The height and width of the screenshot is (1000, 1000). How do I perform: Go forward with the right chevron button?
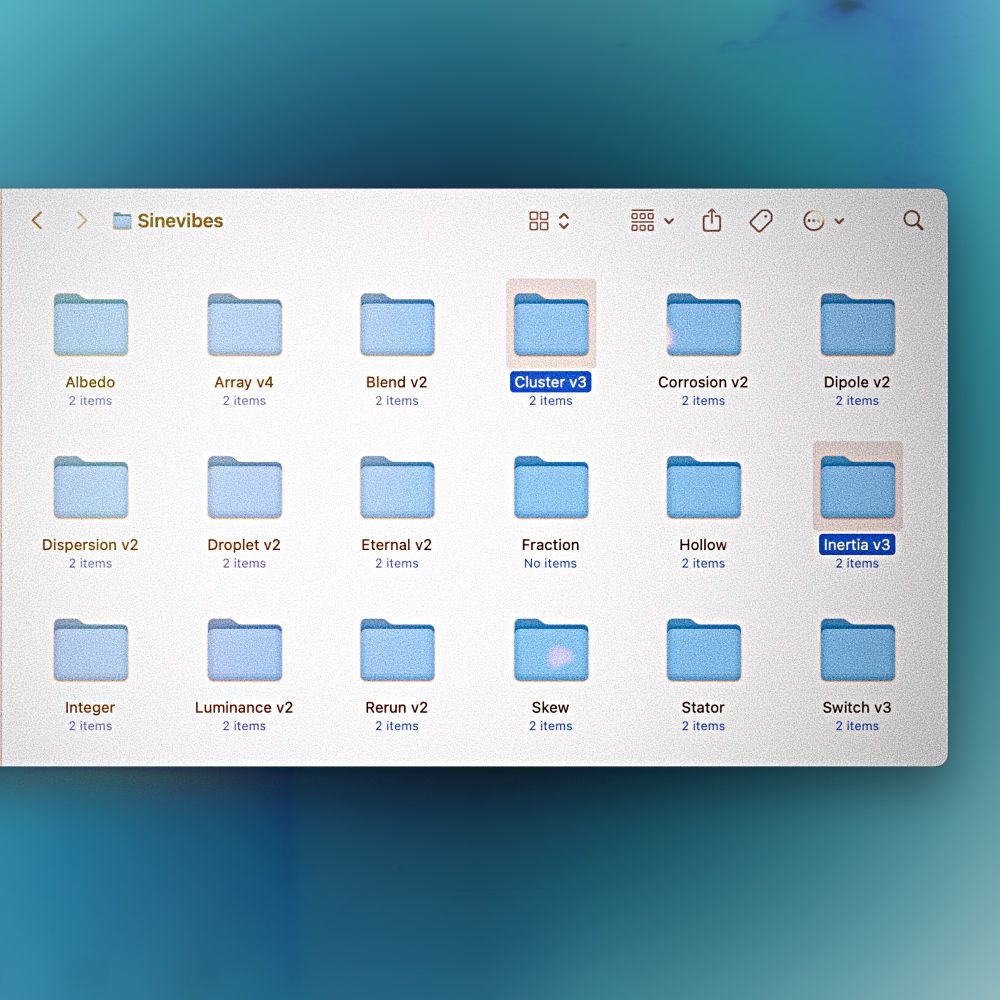82,221
